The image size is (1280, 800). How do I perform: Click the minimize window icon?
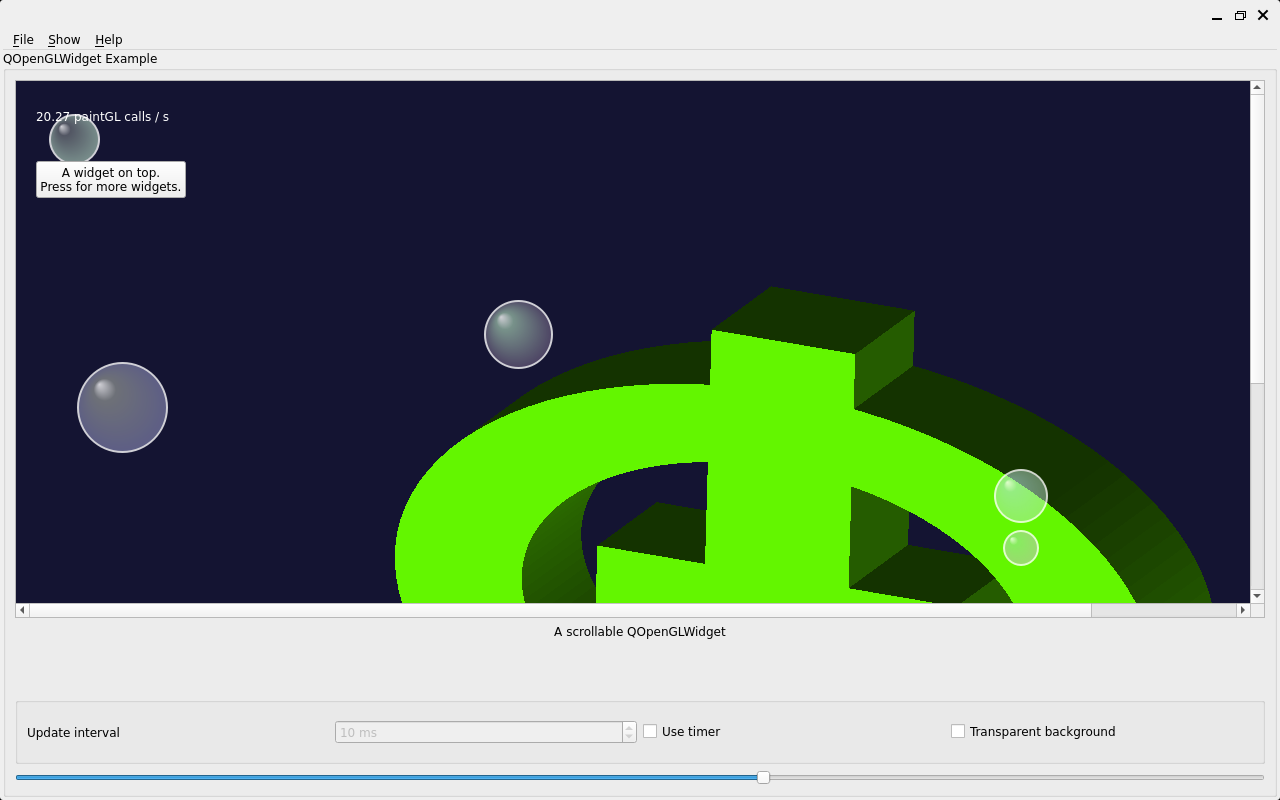[1217, 16]
